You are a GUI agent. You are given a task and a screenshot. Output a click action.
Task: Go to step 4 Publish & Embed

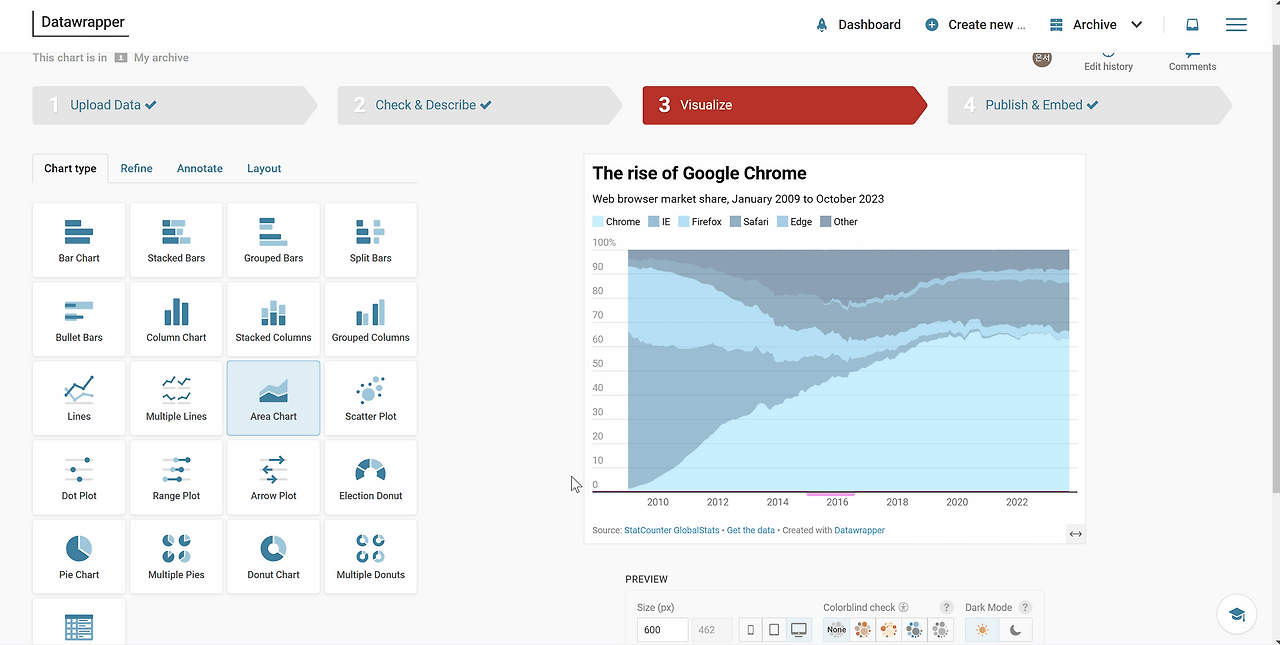click(x=1090, y=105)
